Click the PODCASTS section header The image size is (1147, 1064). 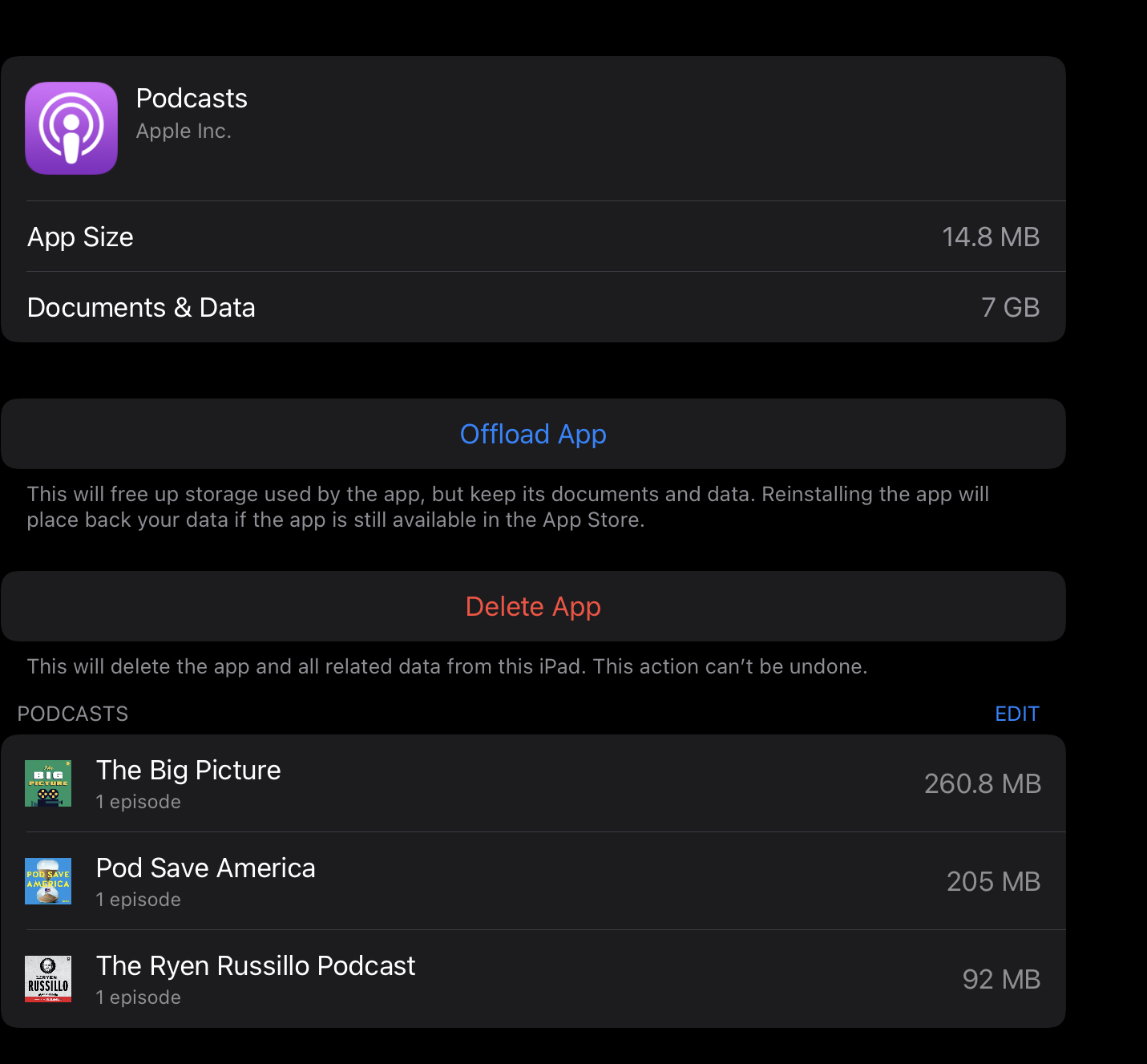point(73,714)
